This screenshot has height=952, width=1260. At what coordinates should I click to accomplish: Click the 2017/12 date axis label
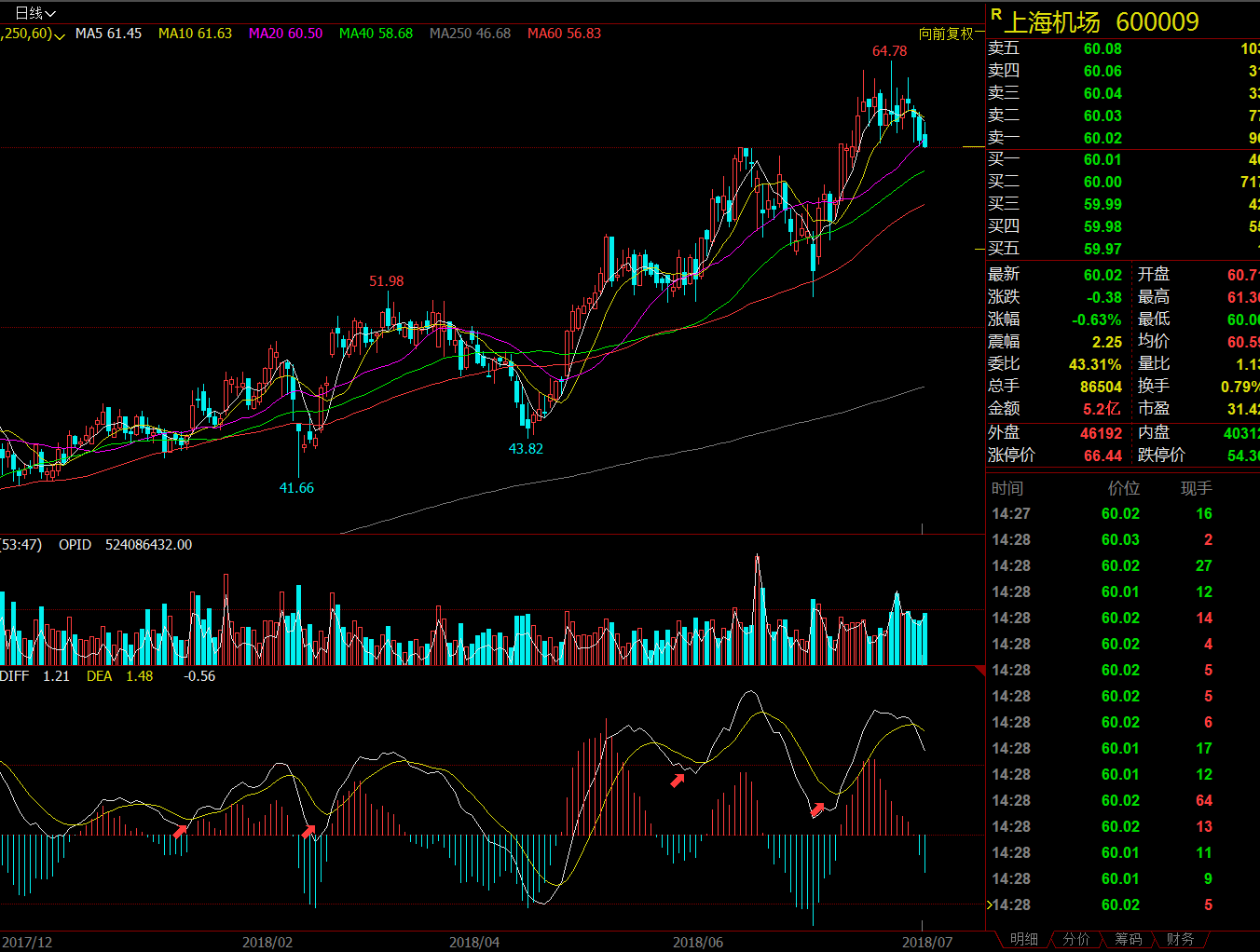coord(26,942)
